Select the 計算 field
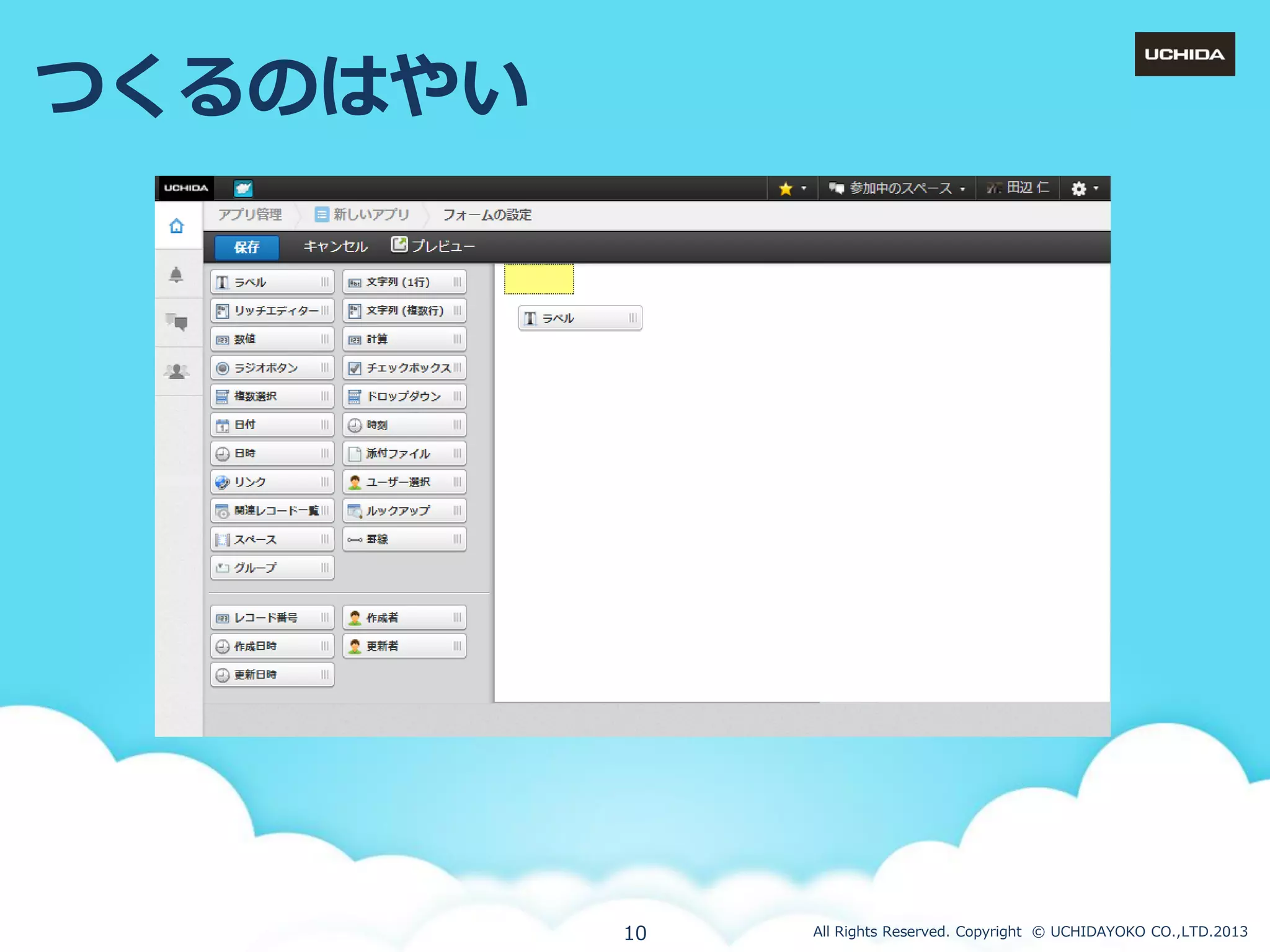This screenshot has width=1270, height=952. point(404,339)
